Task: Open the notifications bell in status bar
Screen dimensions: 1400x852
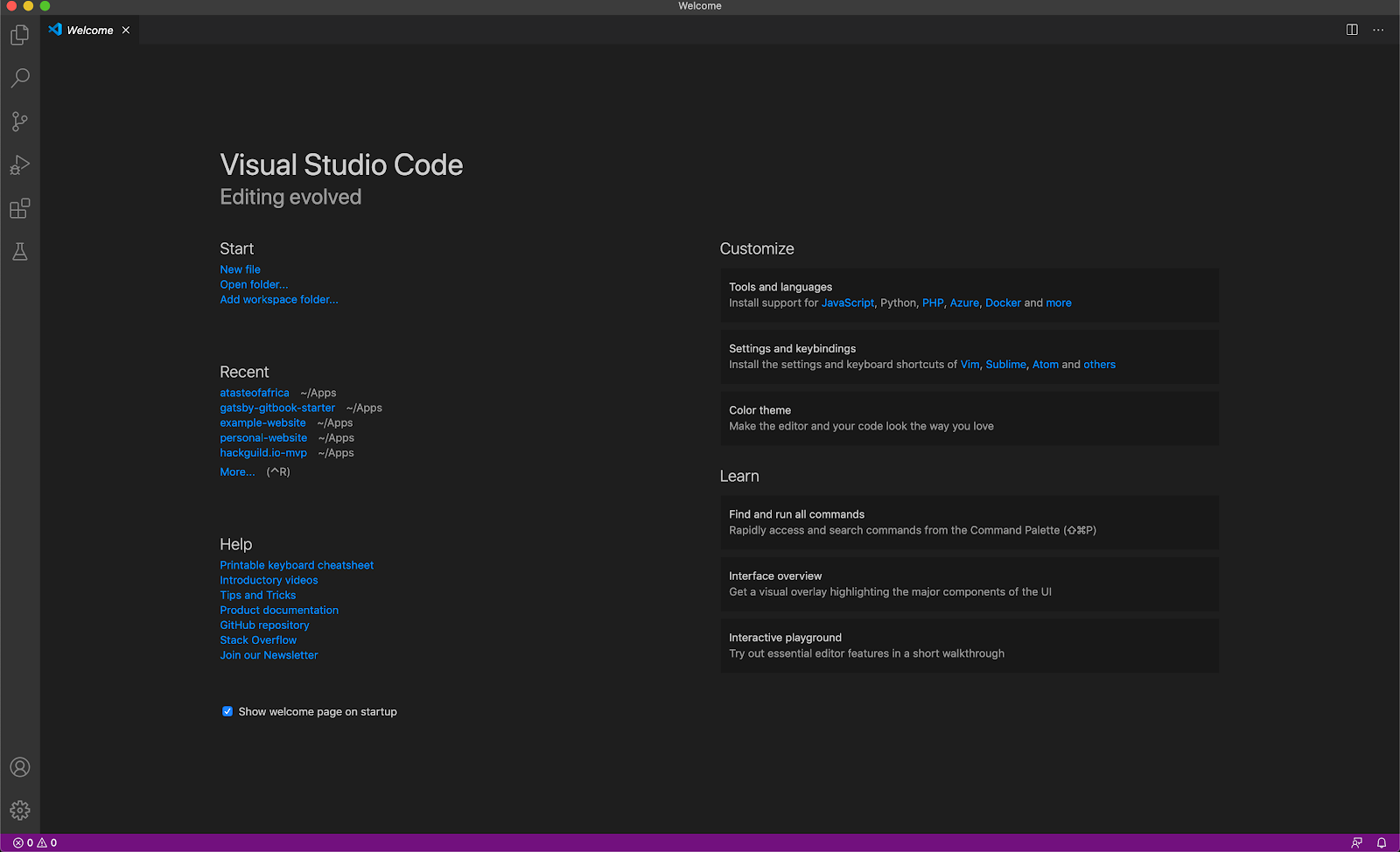Action: pos(1382,842)
